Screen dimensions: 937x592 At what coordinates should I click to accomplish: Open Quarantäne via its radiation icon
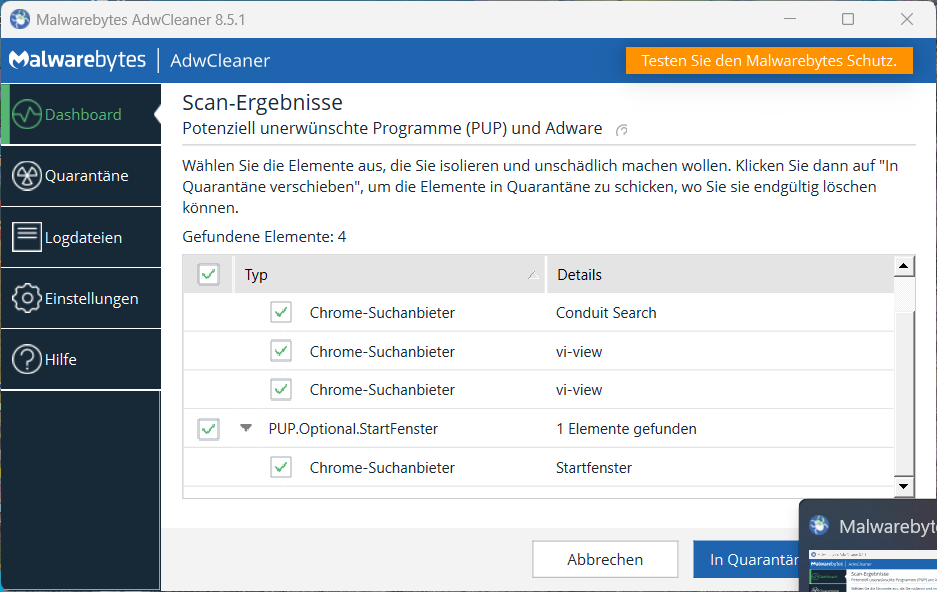point(27,176)
